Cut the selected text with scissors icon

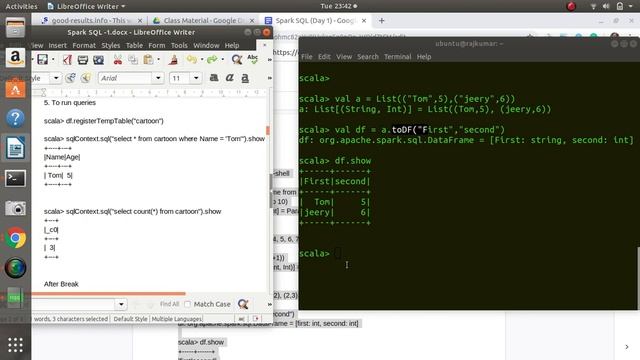[x=118, y=60]
